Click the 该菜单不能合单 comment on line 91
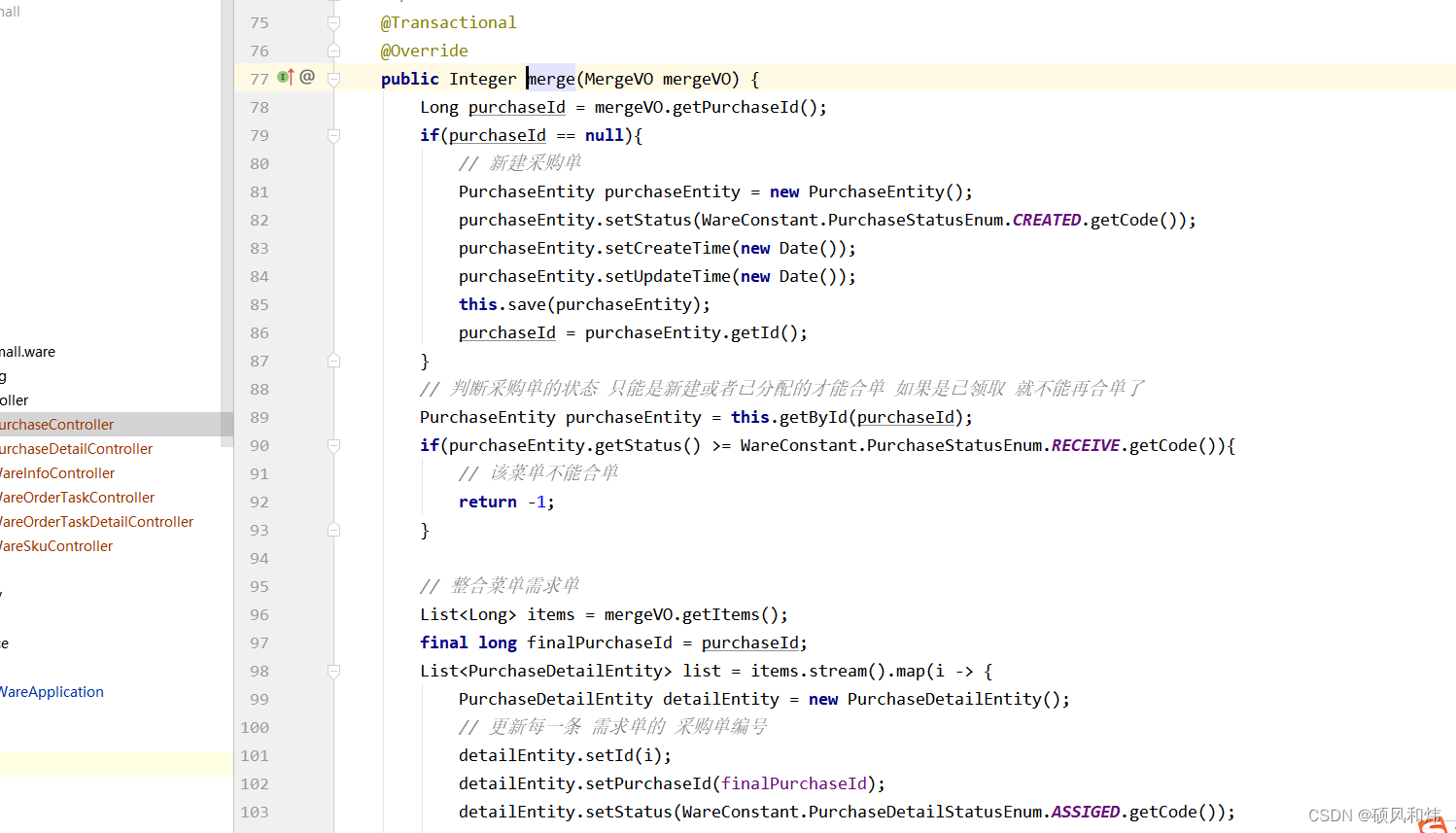The width and height of the screenshot is (1456, 833). point(538,473)
